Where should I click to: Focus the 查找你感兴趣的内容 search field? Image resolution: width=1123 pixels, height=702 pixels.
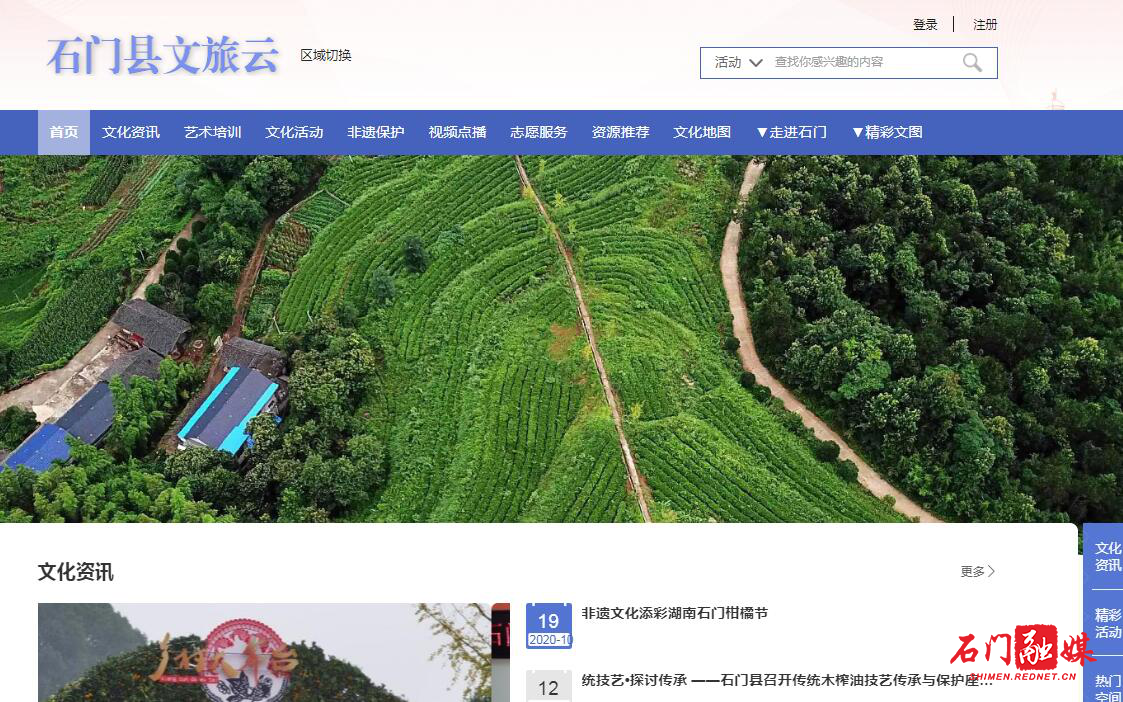(x=863, y=62)
